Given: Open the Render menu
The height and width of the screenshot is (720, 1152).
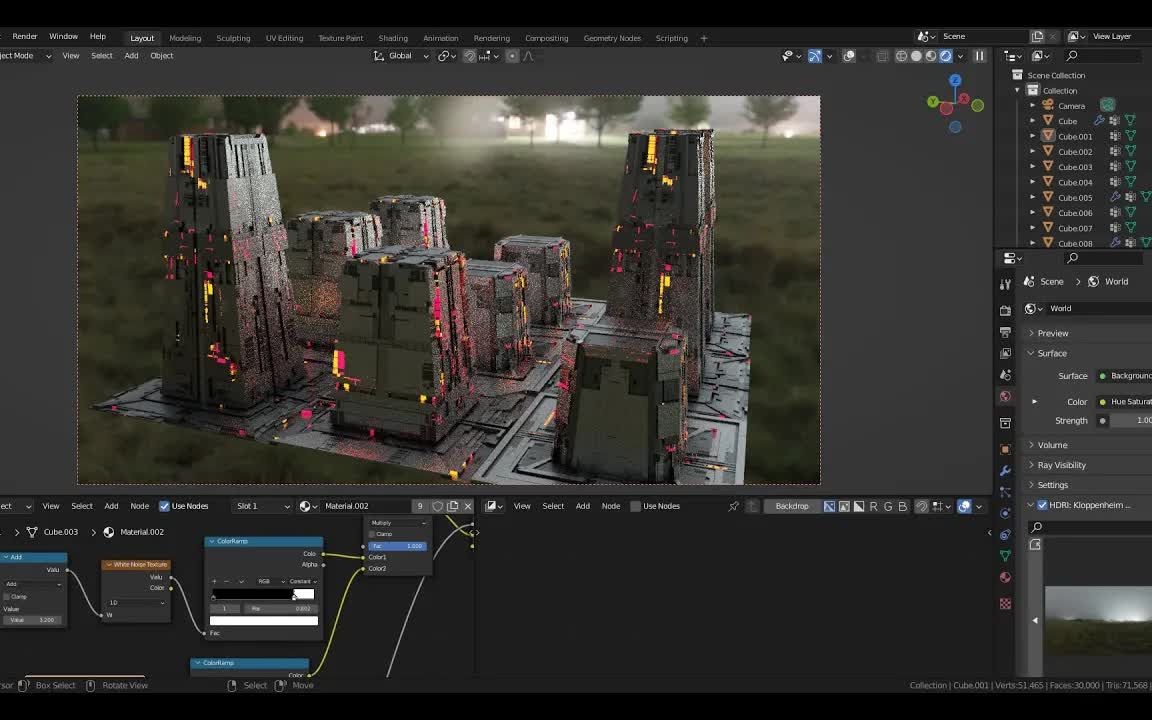Looking at the screenshot, I should 24,36.
